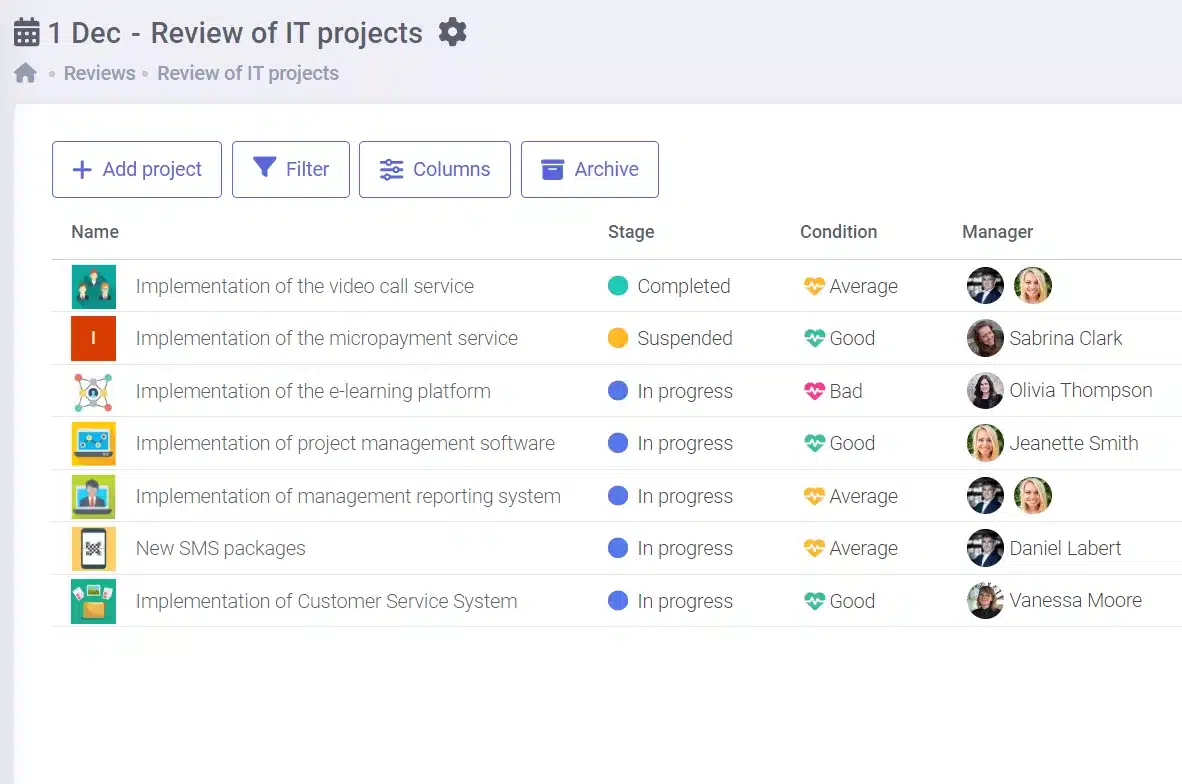
Task: Open Review of IT projects breadcrumb
Action: (248, 73)
